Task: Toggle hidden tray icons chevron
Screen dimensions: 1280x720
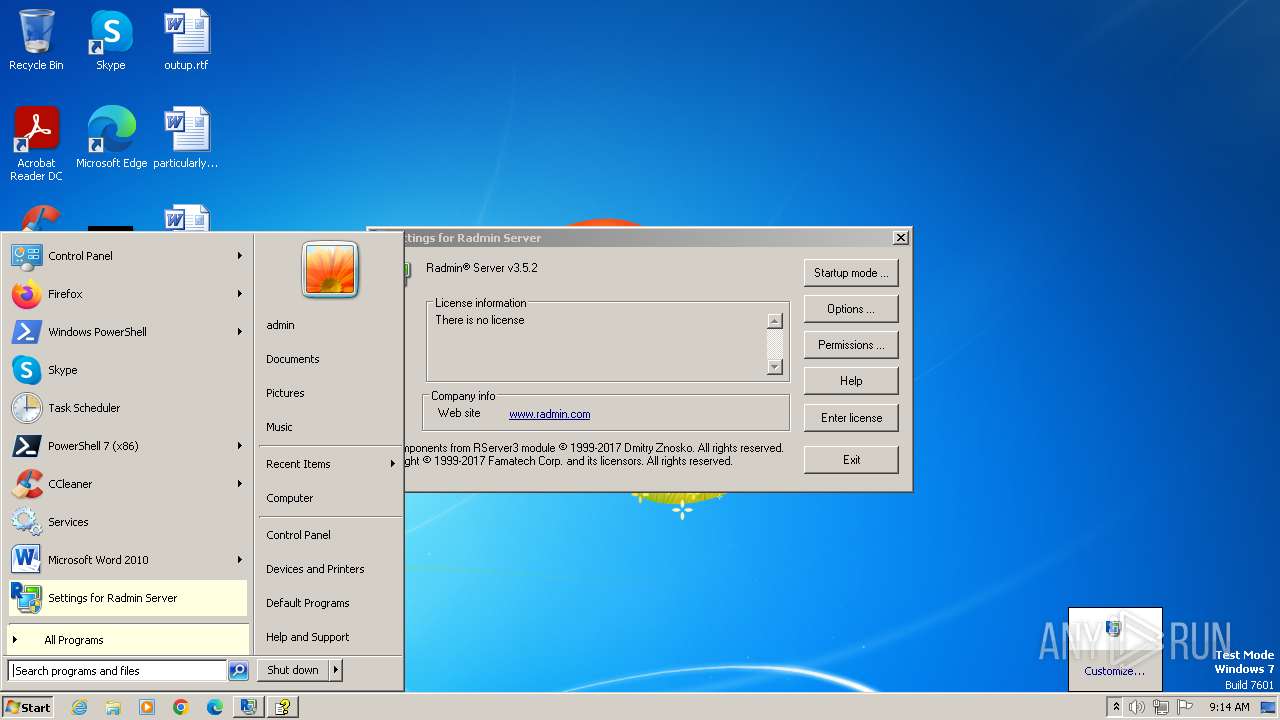Action: [1116, 707]
